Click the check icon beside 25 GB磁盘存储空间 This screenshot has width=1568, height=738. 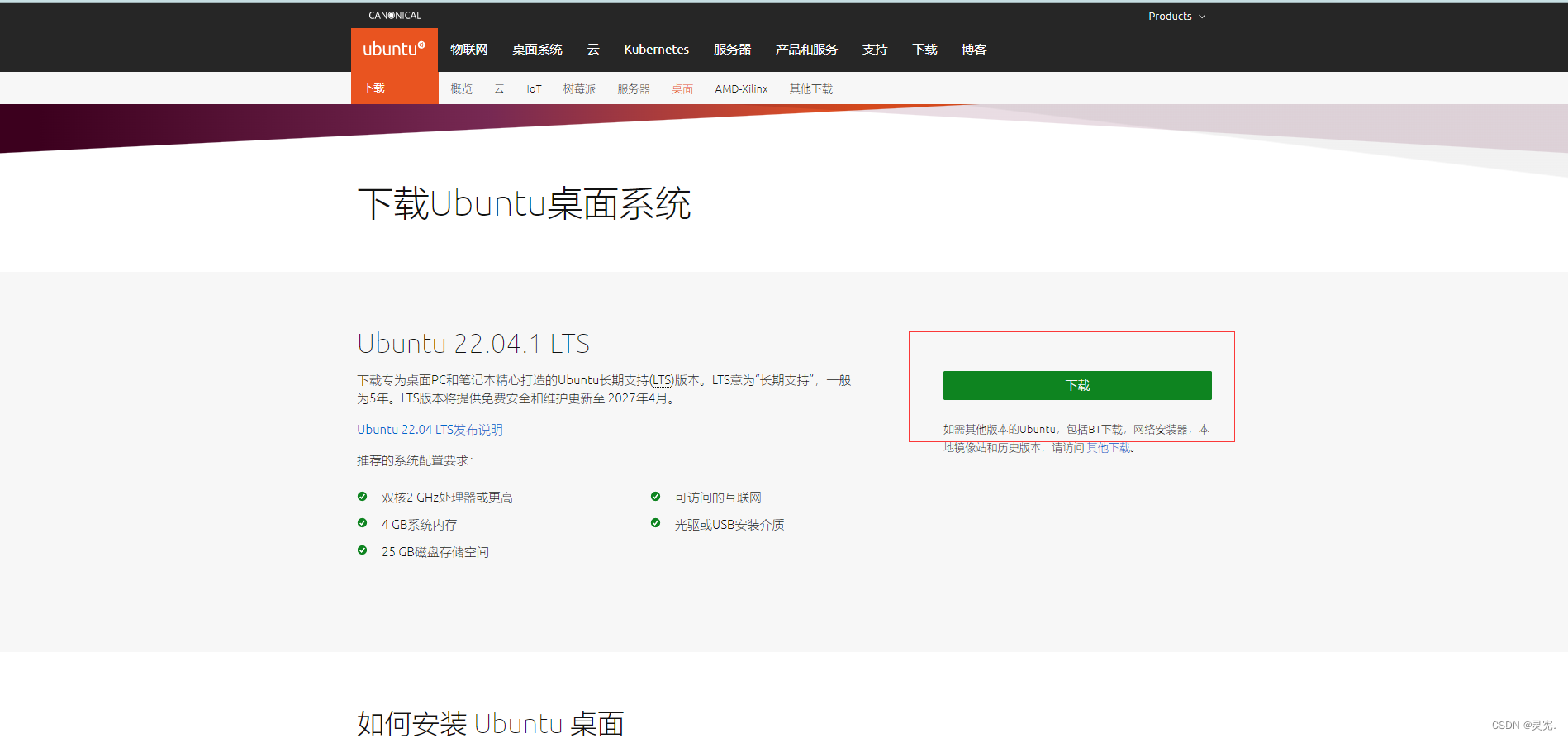tap(362, 550)
